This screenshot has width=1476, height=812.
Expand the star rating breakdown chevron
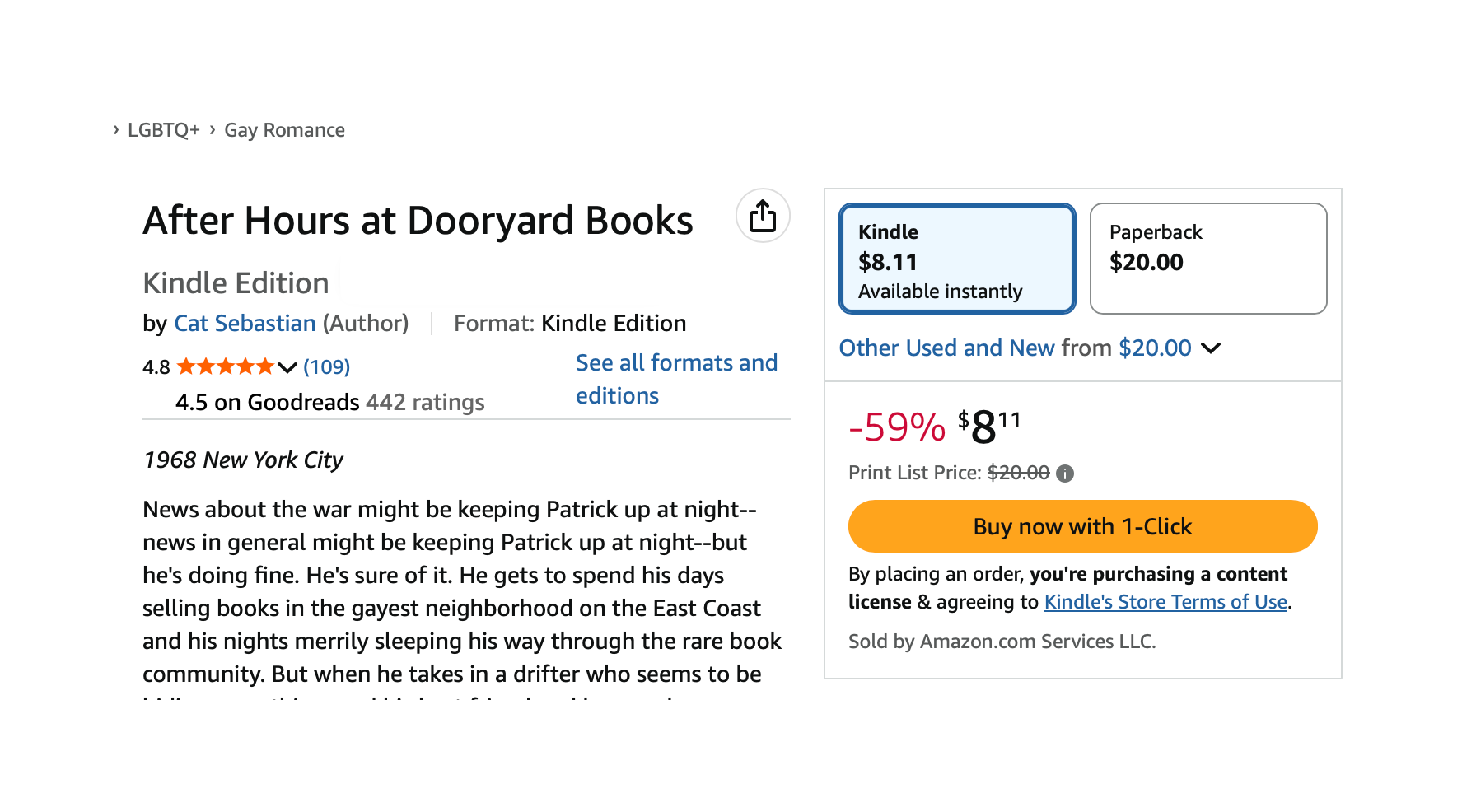click(x=286, y=367)
